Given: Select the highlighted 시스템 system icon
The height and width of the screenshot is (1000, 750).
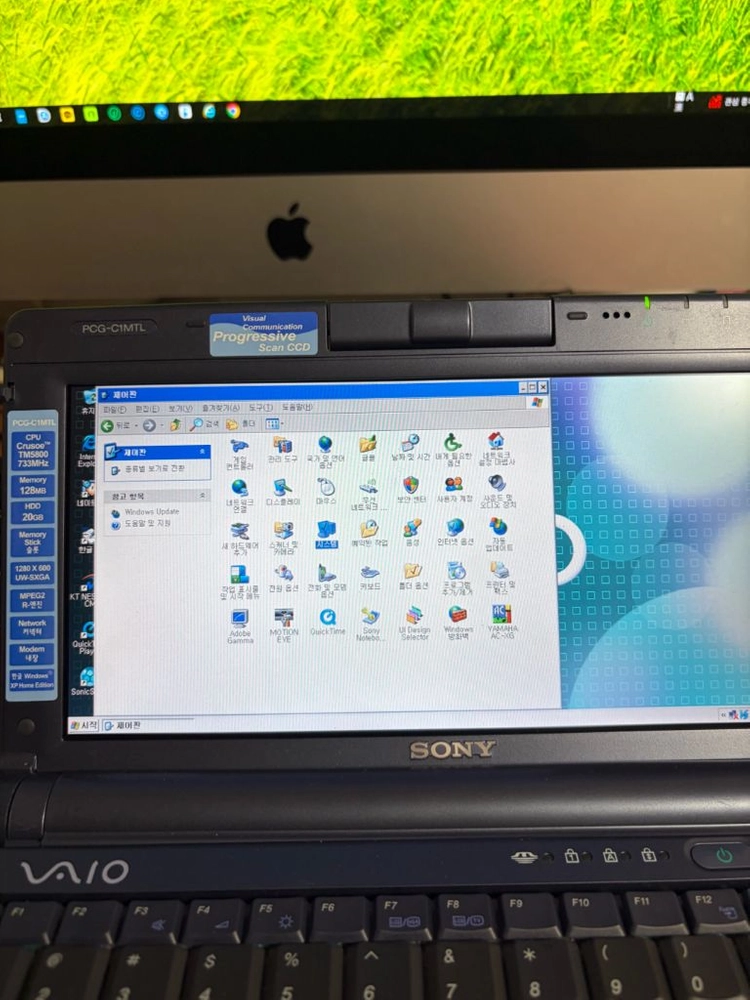Looking at the screenshot, I should click(327, 534).
